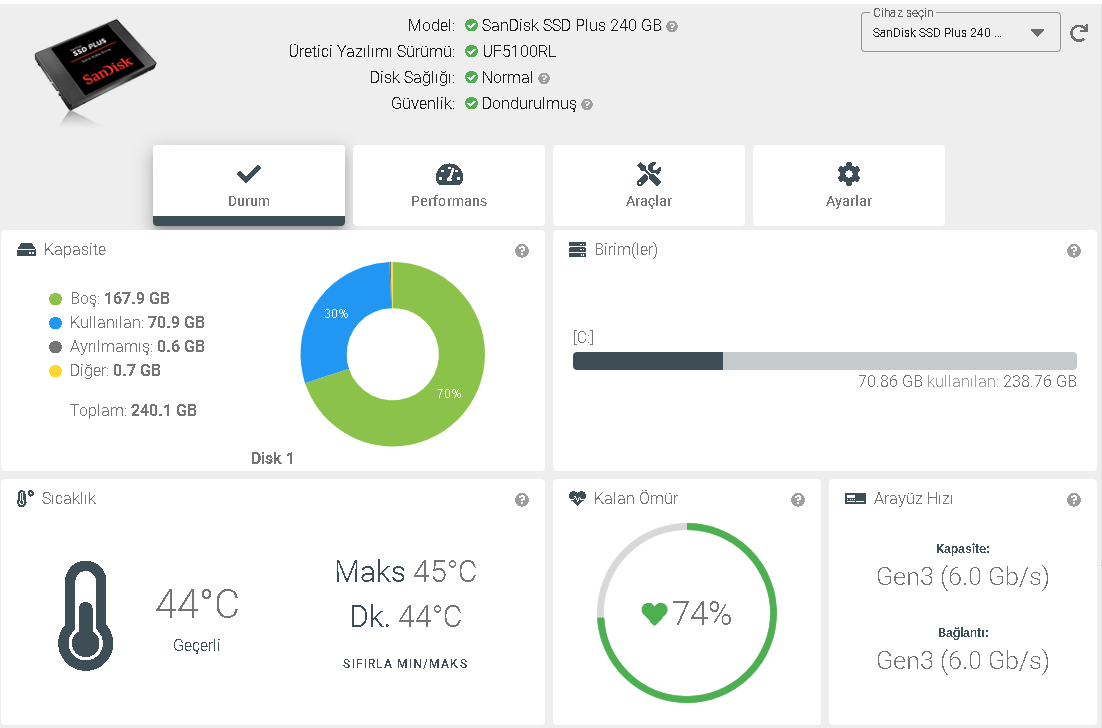The image size is (1102, 728).
Task: Open help for the Kalan Ömür panel
Action: point(798,500)
